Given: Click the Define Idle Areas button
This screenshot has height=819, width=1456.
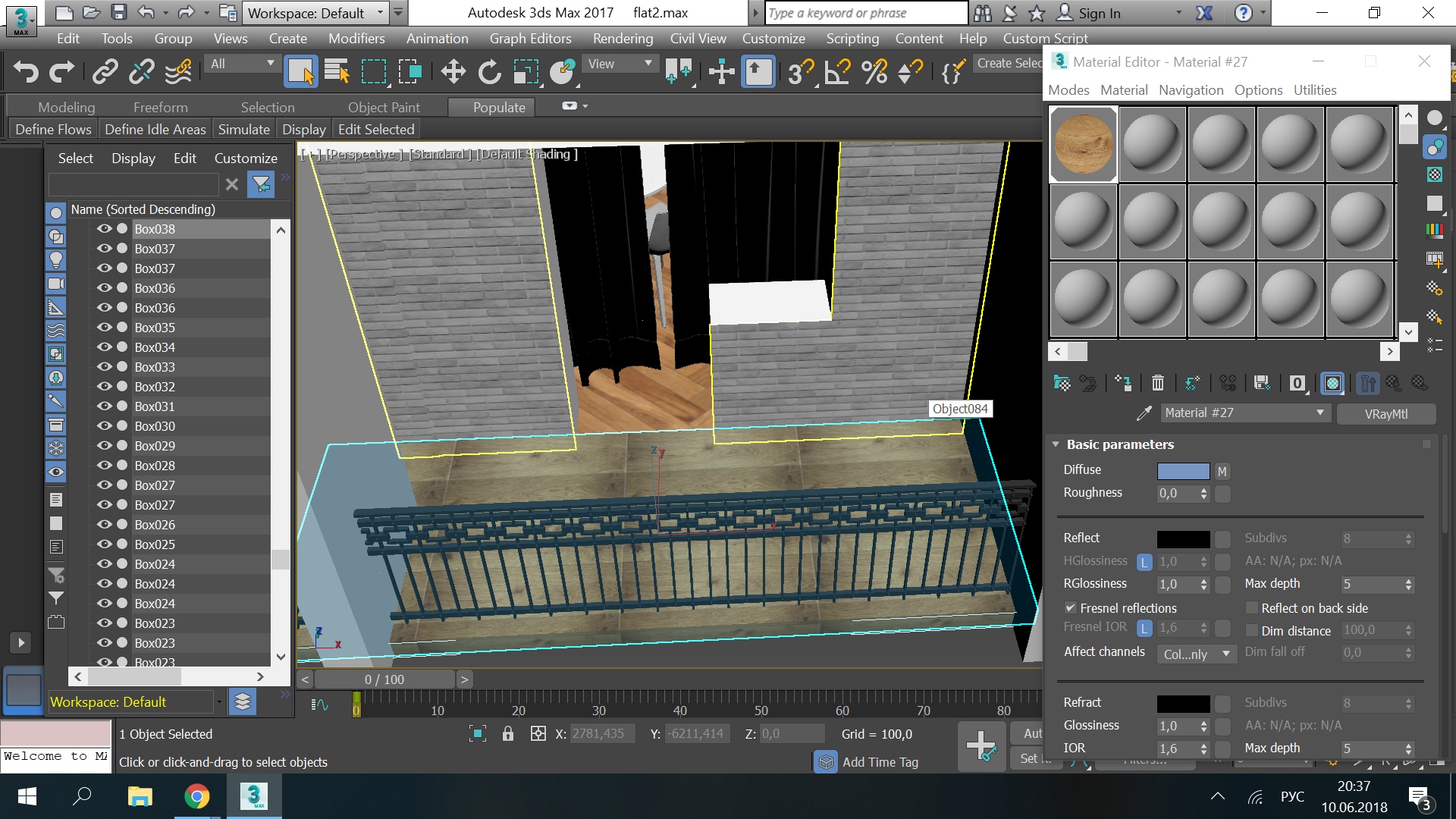Looking at the screenshot, I should [x=155, y=129].
